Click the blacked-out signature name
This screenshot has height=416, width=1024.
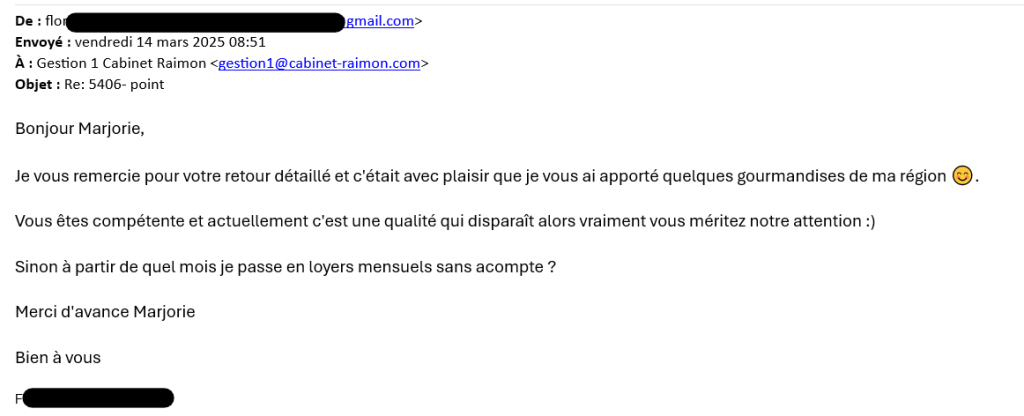point(98,398)
